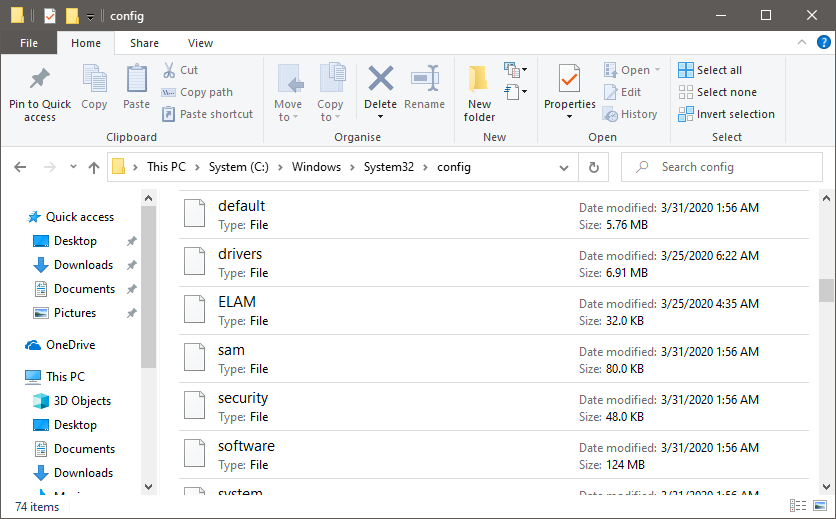Open the recent locations dropdown
This screenshot has height=519, width=836.
[73, 167]
